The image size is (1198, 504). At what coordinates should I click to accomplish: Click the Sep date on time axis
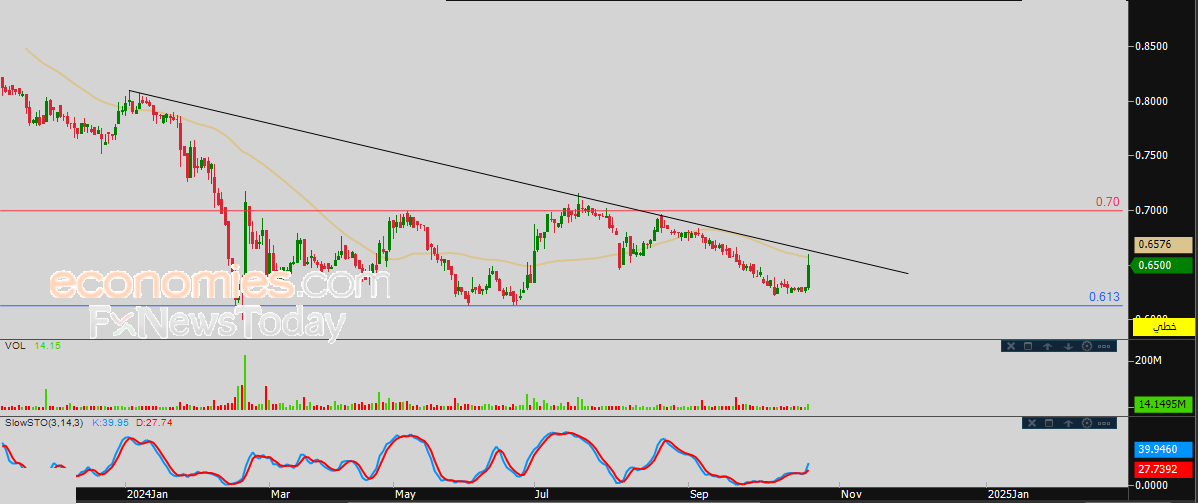tap(699, 495)
